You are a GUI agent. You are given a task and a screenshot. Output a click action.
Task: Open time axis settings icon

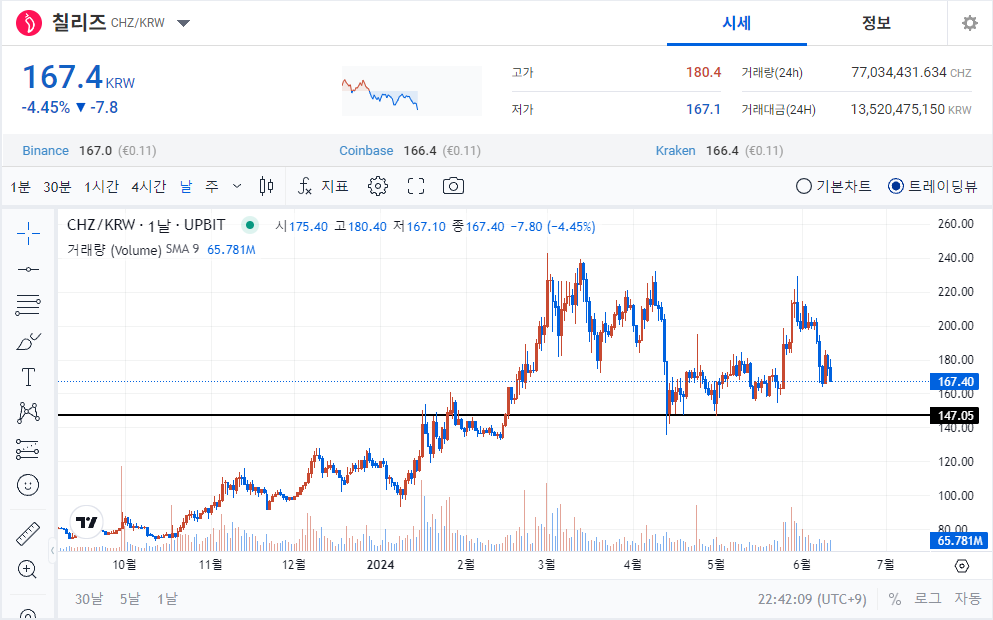pyautogui.click(x=961, y=566)
